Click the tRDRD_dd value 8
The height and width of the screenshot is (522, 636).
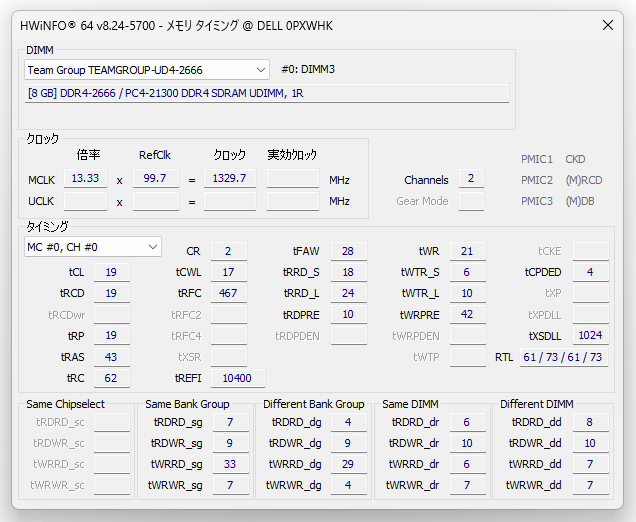click(591, 422)
